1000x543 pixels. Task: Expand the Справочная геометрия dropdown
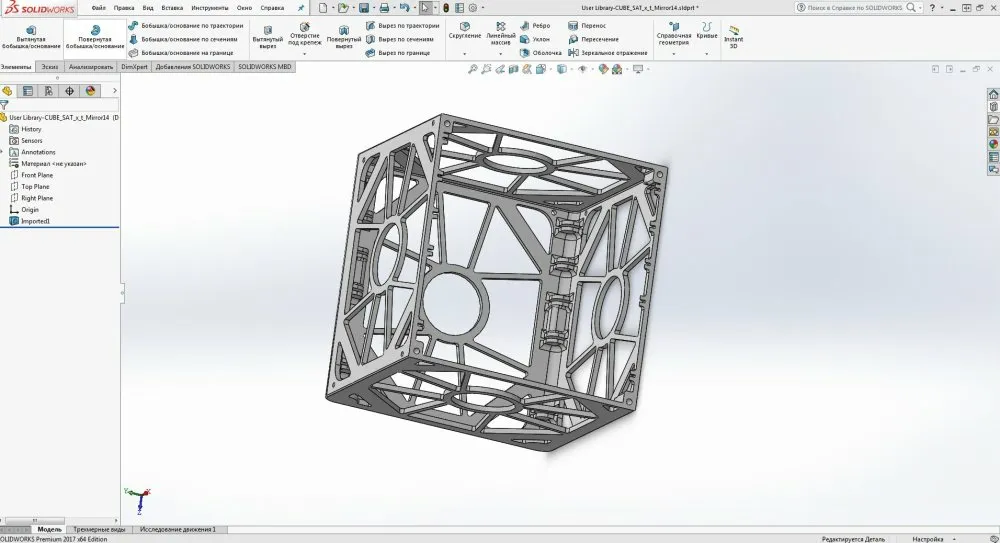tap(673, 54)
